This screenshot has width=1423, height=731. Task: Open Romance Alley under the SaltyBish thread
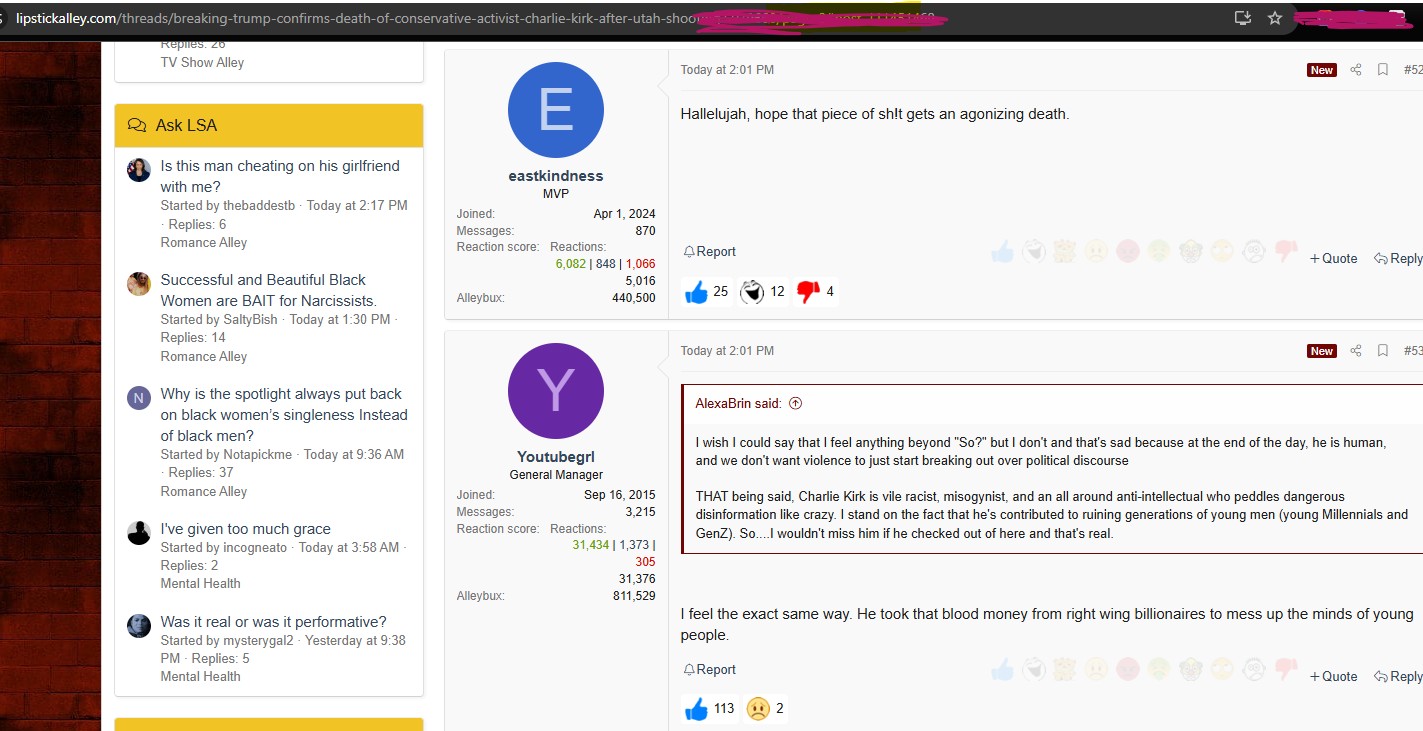[x=203, y=356]
